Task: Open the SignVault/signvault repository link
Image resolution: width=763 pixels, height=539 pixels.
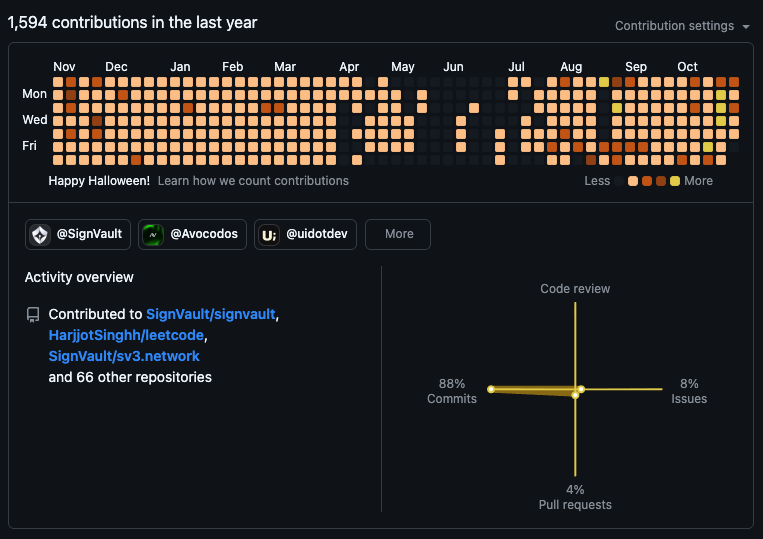Action: (x=211, y=314)
